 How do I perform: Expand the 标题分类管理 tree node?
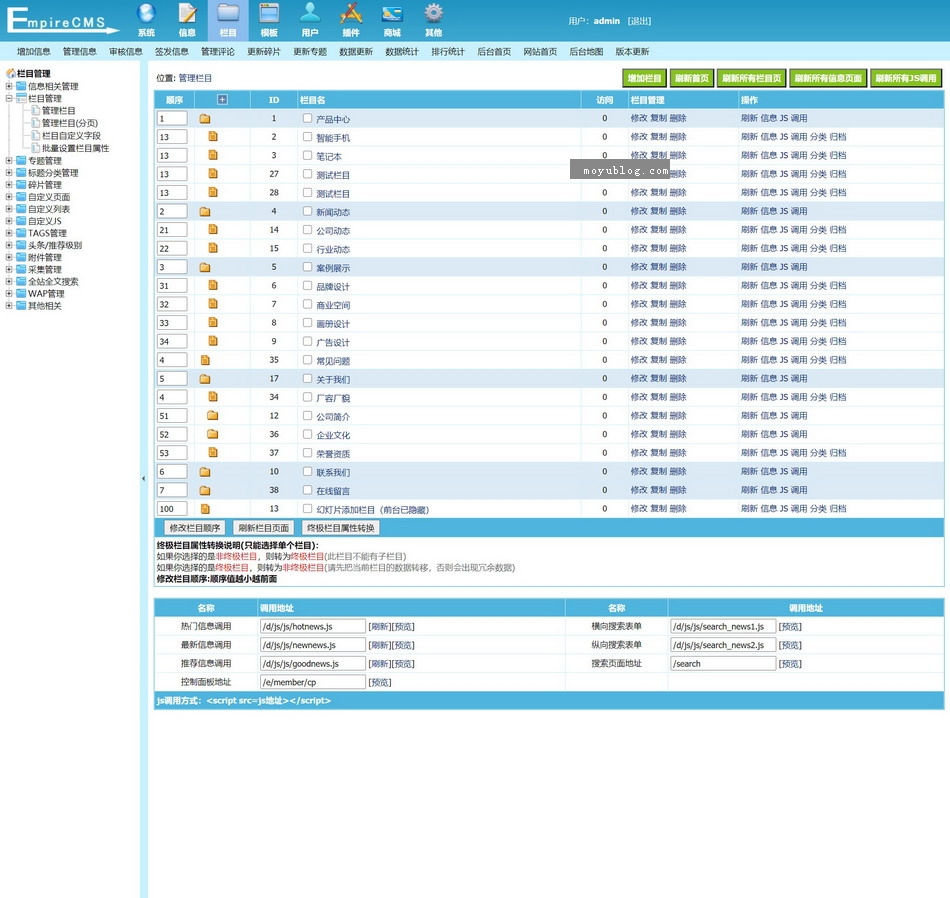click(9, 173)
